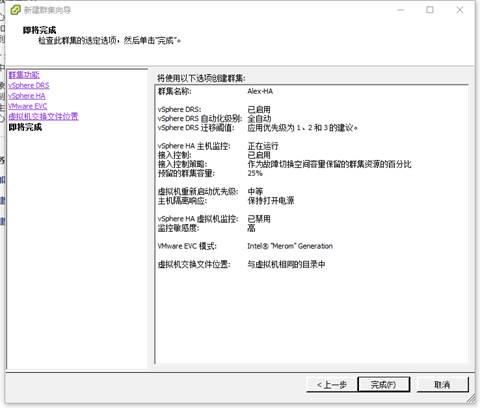Click the 与虚拟机相同的目录中 swapfile value

pos(286,264)
